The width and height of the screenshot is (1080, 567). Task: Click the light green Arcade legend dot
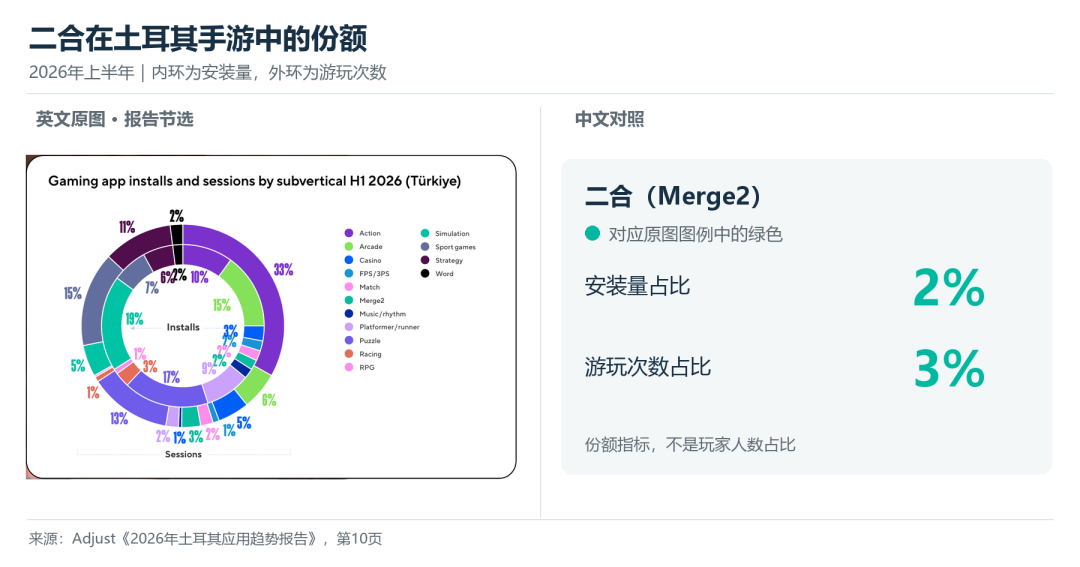pos(349,247)
